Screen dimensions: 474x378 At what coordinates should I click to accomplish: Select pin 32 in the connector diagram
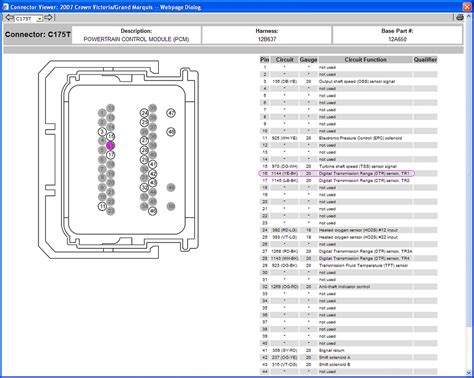[144, 187]
